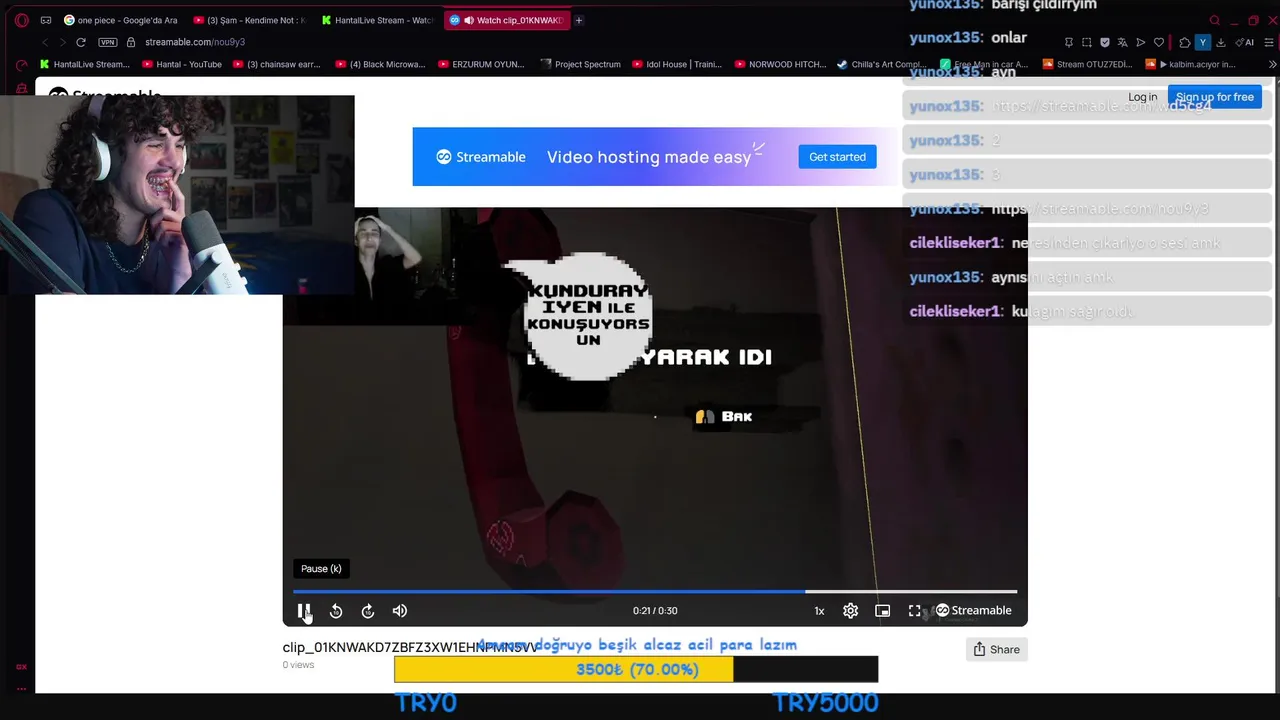Open the NORWOOD HITCH bookmark
The image size is (1280, 720).
point(781,64)
